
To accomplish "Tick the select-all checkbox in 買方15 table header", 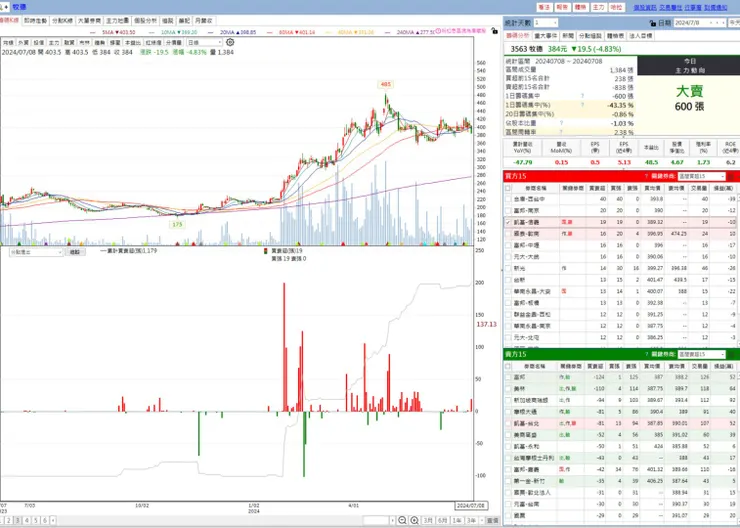I will coord(508,188).
